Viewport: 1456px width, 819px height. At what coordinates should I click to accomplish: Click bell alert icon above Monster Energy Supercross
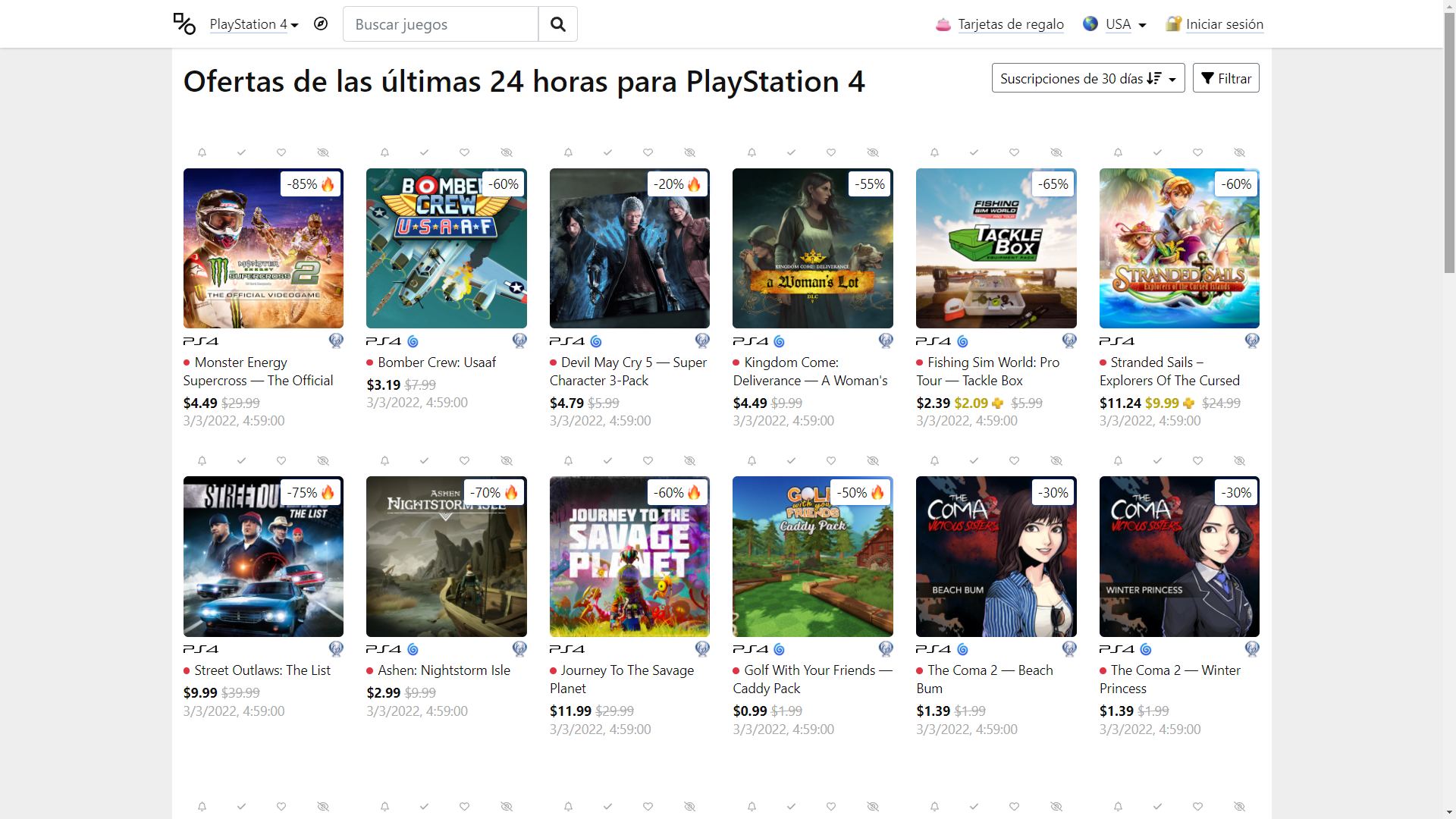[x=202, y=152]
